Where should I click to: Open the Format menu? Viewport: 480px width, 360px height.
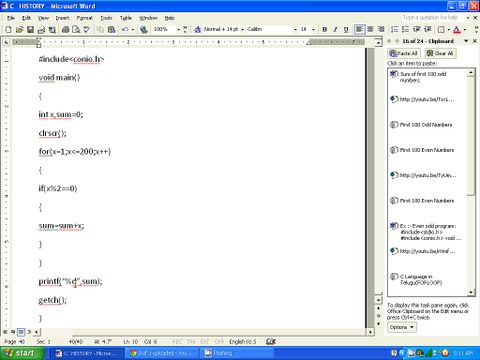coord(84,18)
